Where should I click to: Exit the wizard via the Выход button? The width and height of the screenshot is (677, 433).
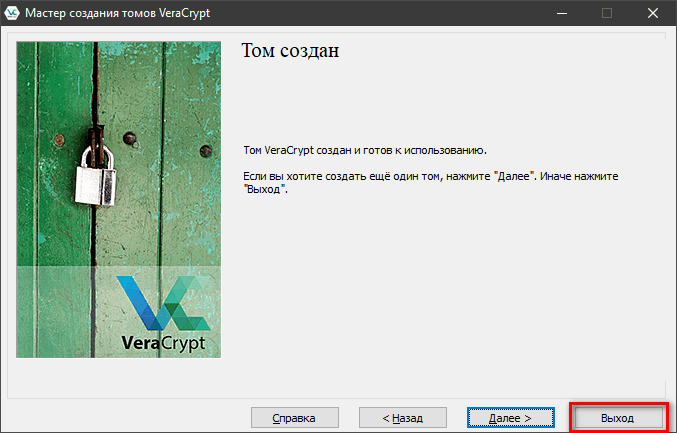[x=617, y=417]
